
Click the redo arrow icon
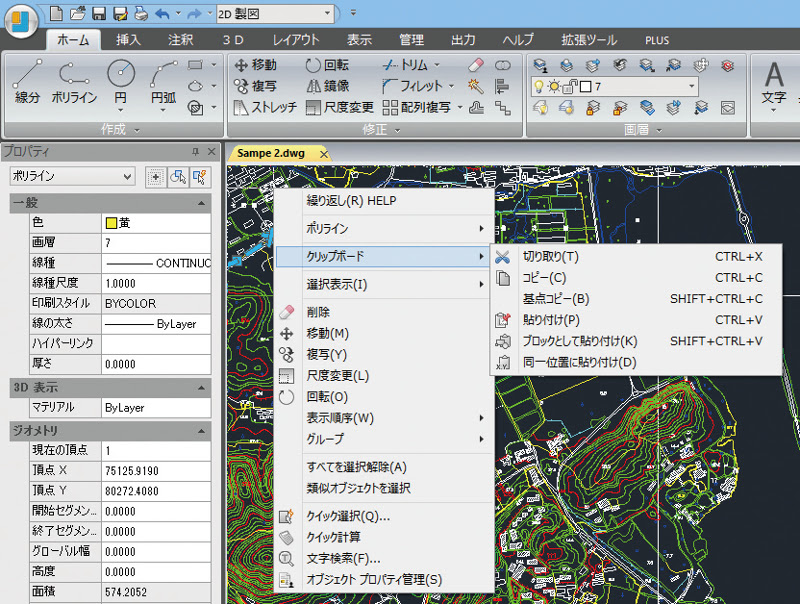(x=194, y=14)
